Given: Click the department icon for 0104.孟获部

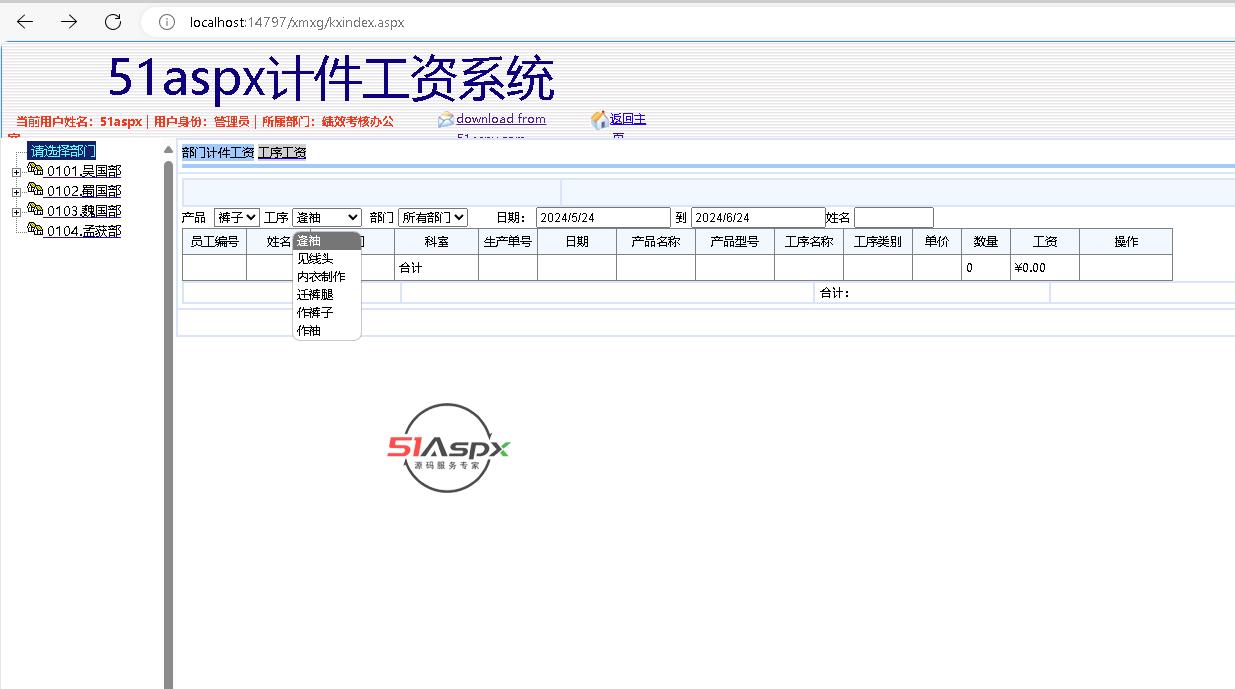Looking at the screenshot, I should click(35, 230).
